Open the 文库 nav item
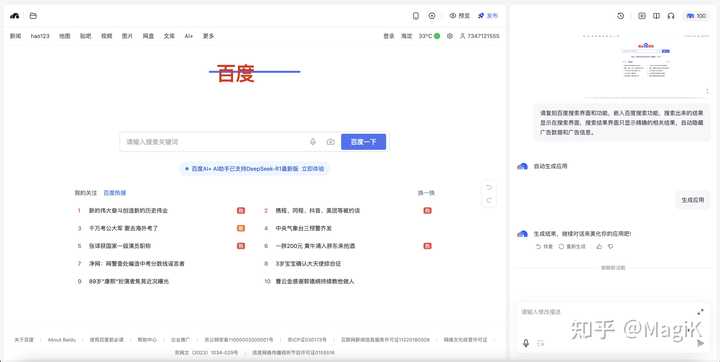The image size is (720, 362). pos(169,36)
